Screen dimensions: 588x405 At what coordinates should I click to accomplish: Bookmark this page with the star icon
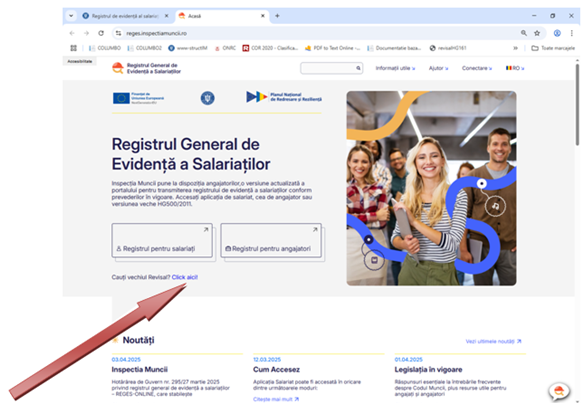537,33
